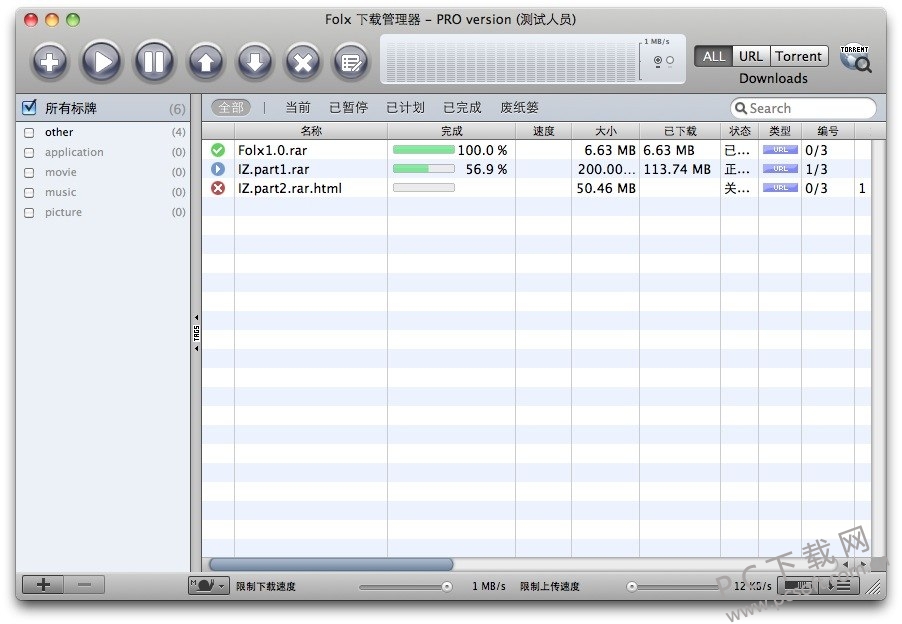Open the snail speed-limit dropdown
The image size is (902, 624).
209,585
